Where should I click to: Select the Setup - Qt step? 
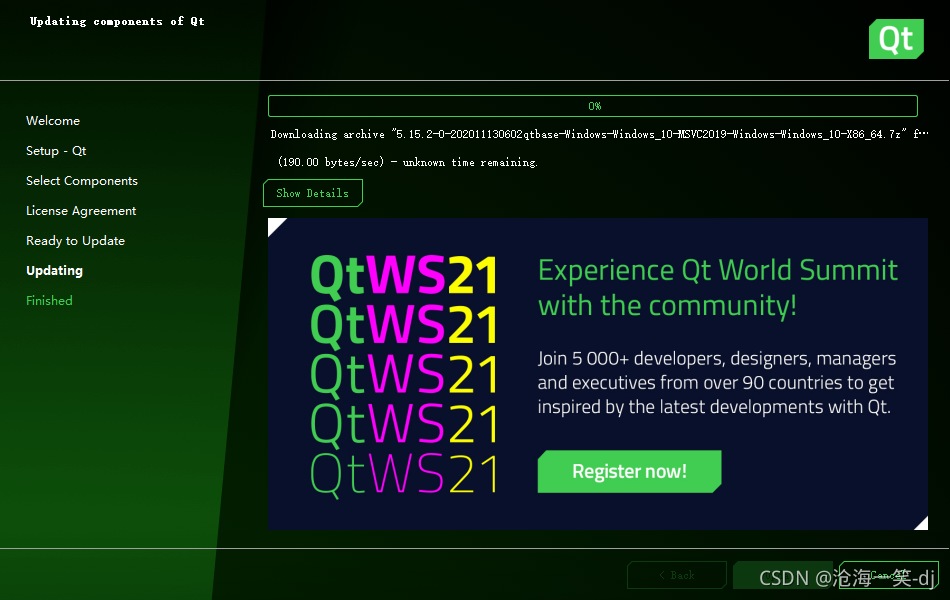56,151
